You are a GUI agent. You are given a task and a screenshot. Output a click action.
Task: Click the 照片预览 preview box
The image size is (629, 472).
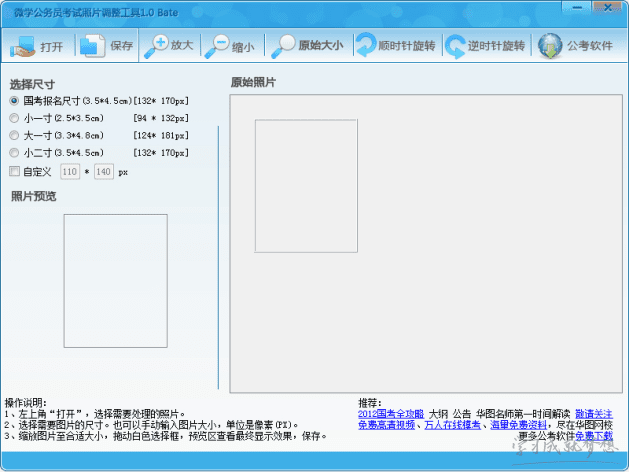116,281
